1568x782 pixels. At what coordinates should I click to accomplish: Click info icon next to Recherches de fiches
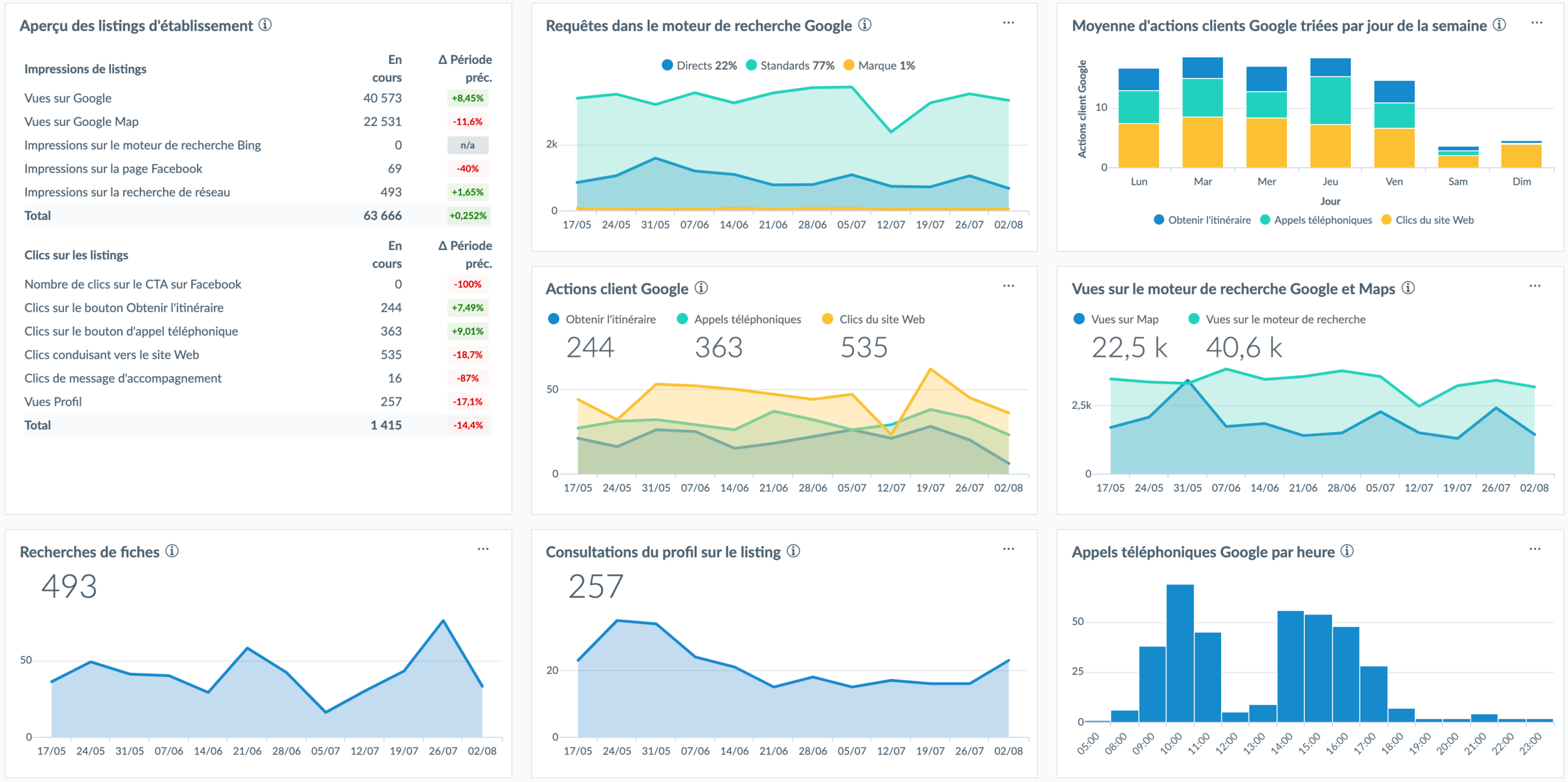(x=172, y=551)
